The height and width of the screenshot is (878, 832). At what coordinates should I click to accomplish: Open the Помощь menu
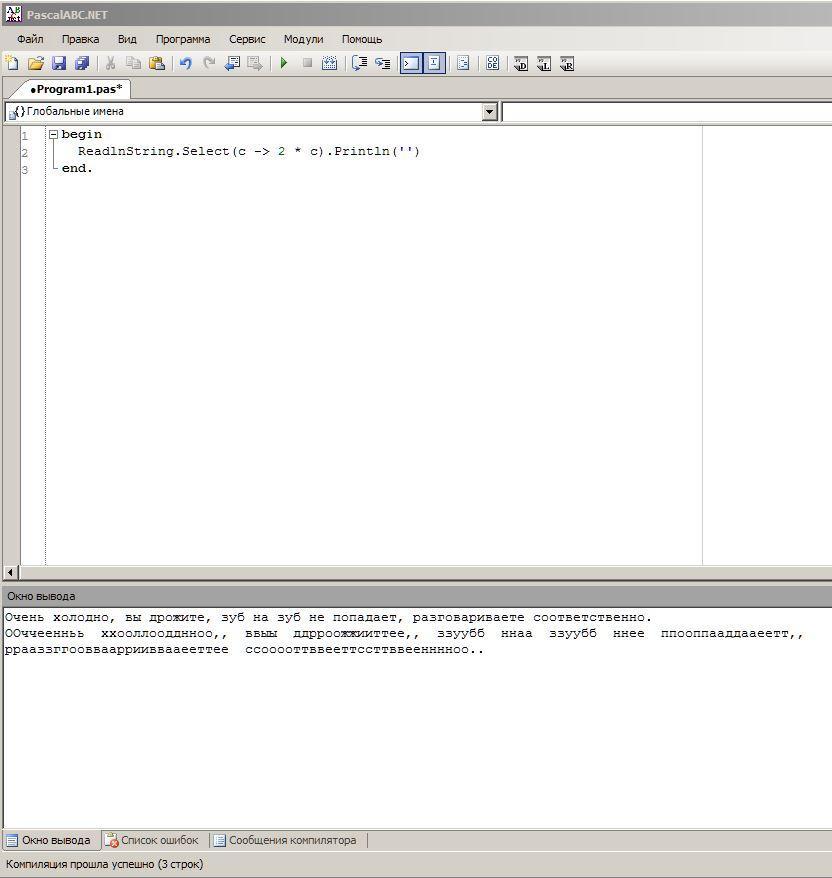pyautogui.click(x=362, y=39)
